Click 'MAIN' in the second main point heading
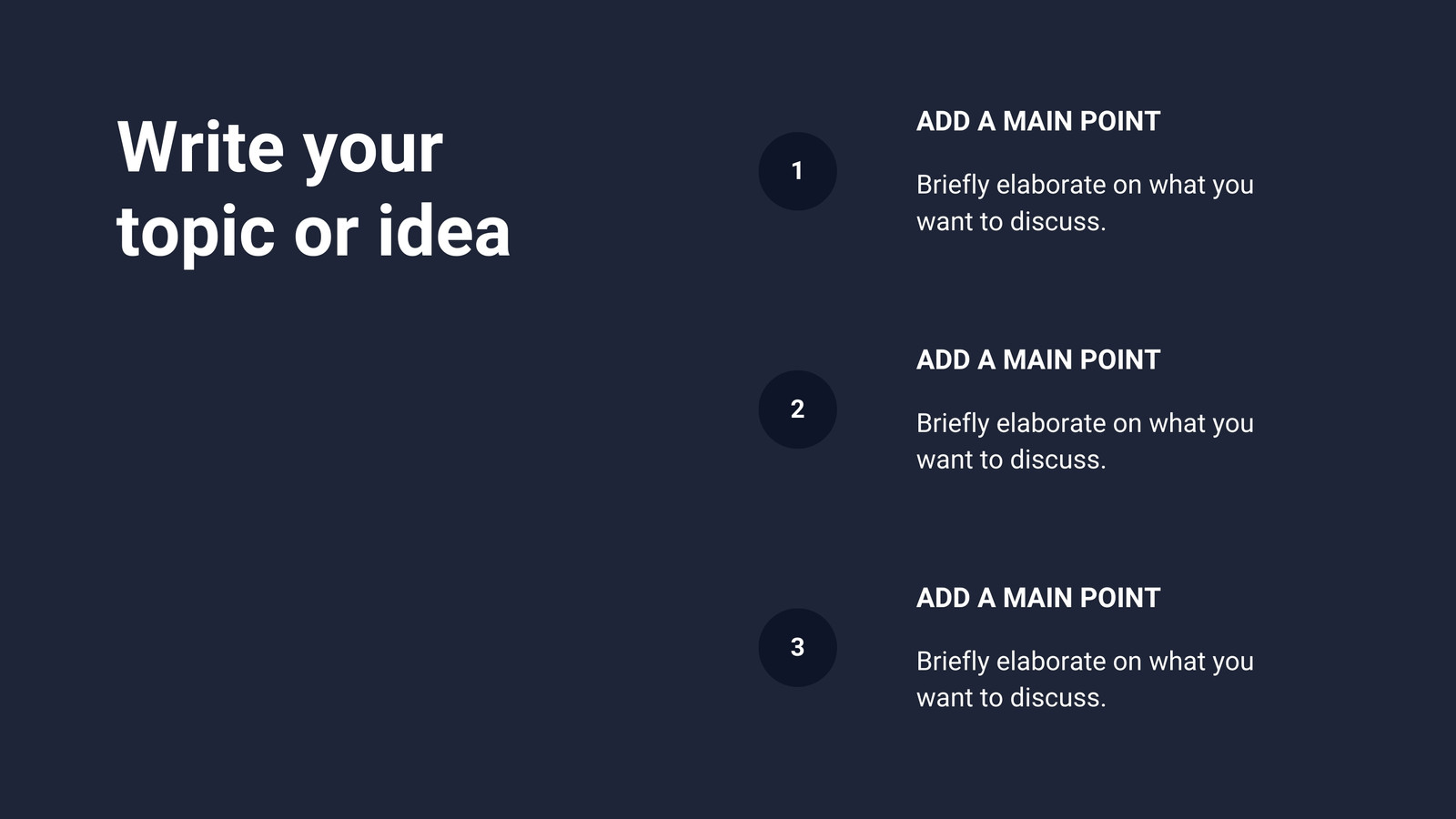The image size is (1456, 819). 1037,359
